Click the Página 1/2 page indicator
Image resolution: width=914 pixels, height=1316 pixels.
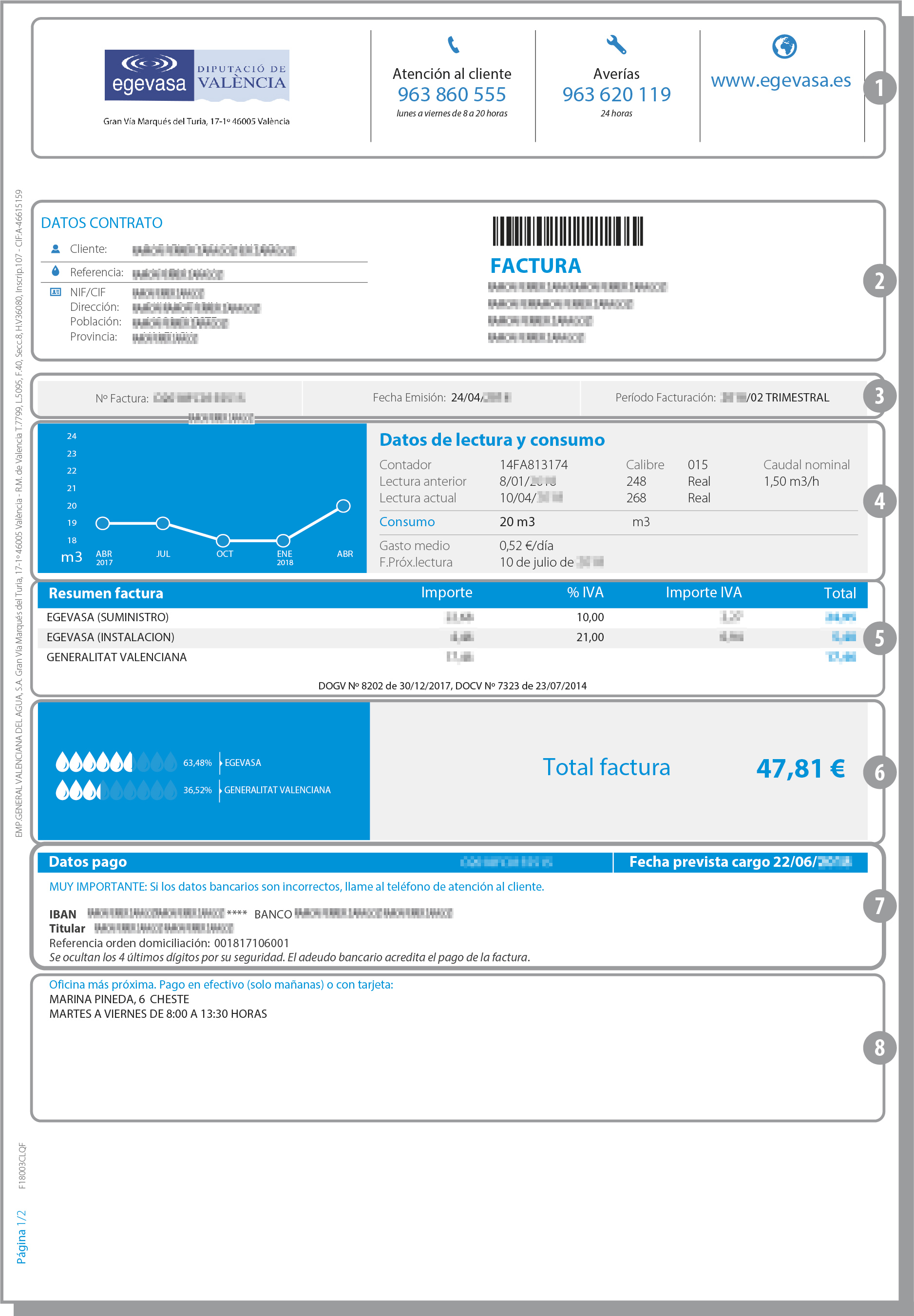tap(21, 1237)
